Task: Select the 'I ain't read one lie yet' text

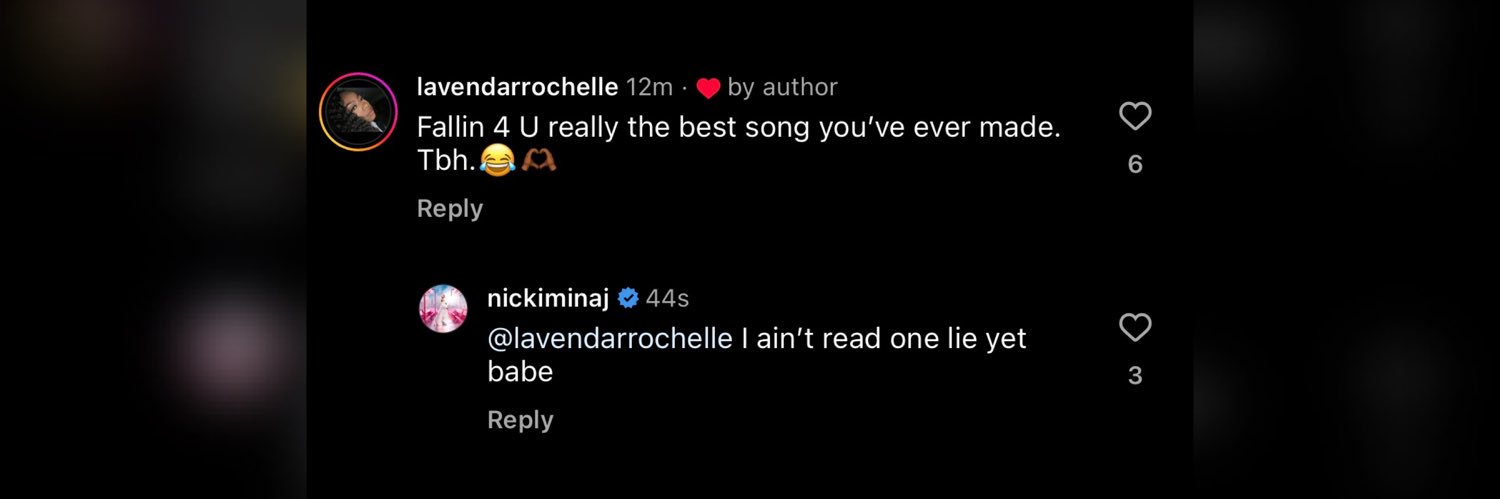Action: (884, 338)
